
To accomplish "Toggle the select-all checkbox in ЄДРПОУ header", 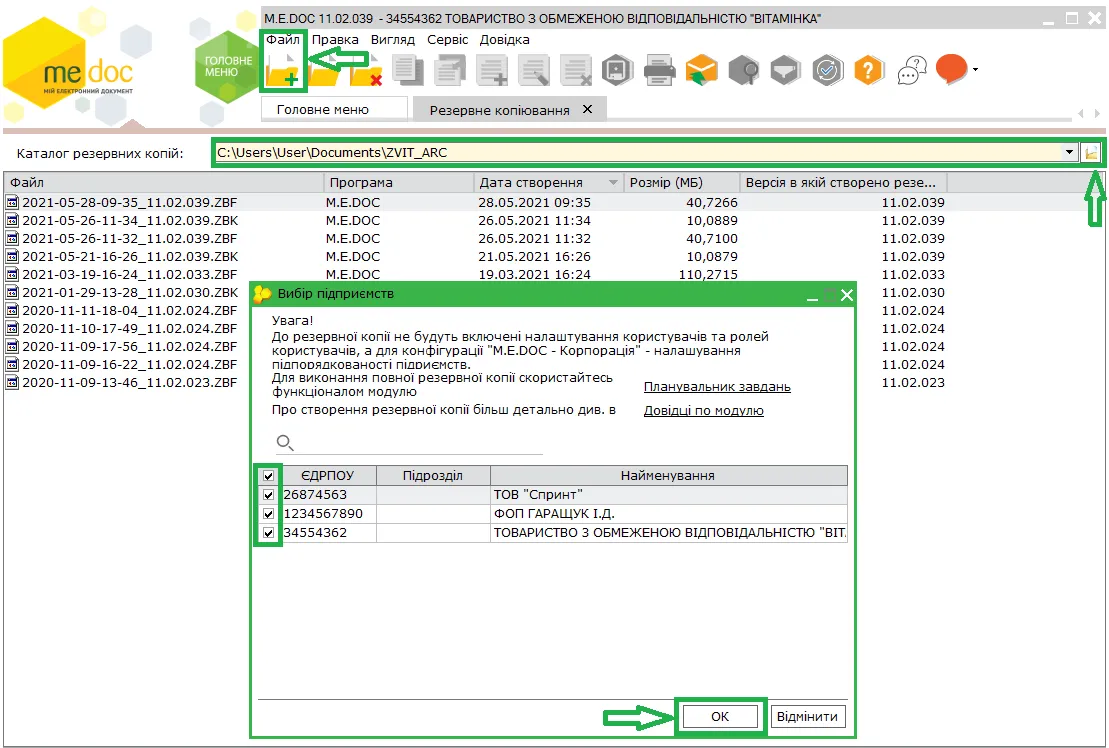I will (268, 476).
